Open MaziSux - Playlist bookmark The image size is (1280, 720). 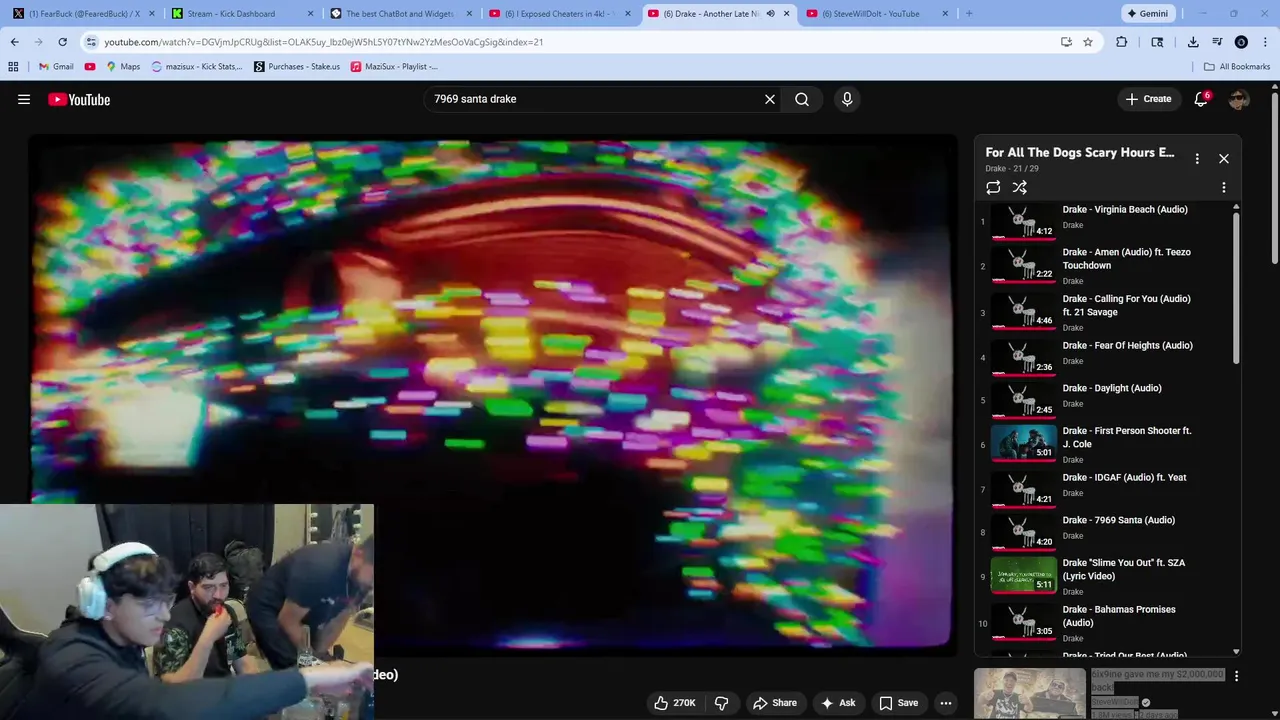pyautogui.click(x=394, y=67)
